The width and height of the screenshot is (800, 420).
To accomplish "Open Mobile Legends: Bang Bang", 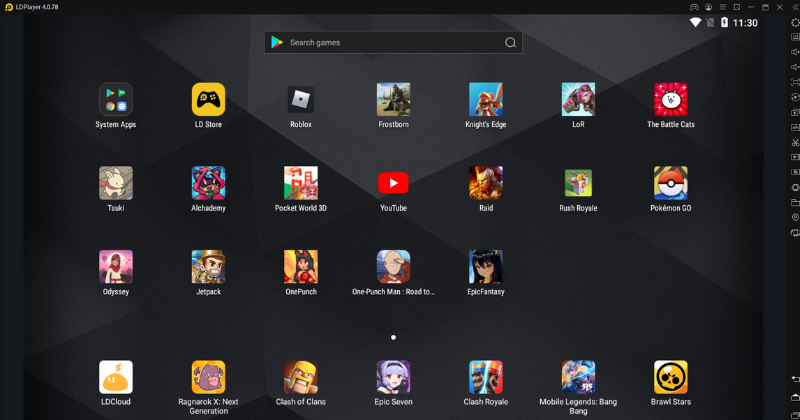I will [578, 377].
